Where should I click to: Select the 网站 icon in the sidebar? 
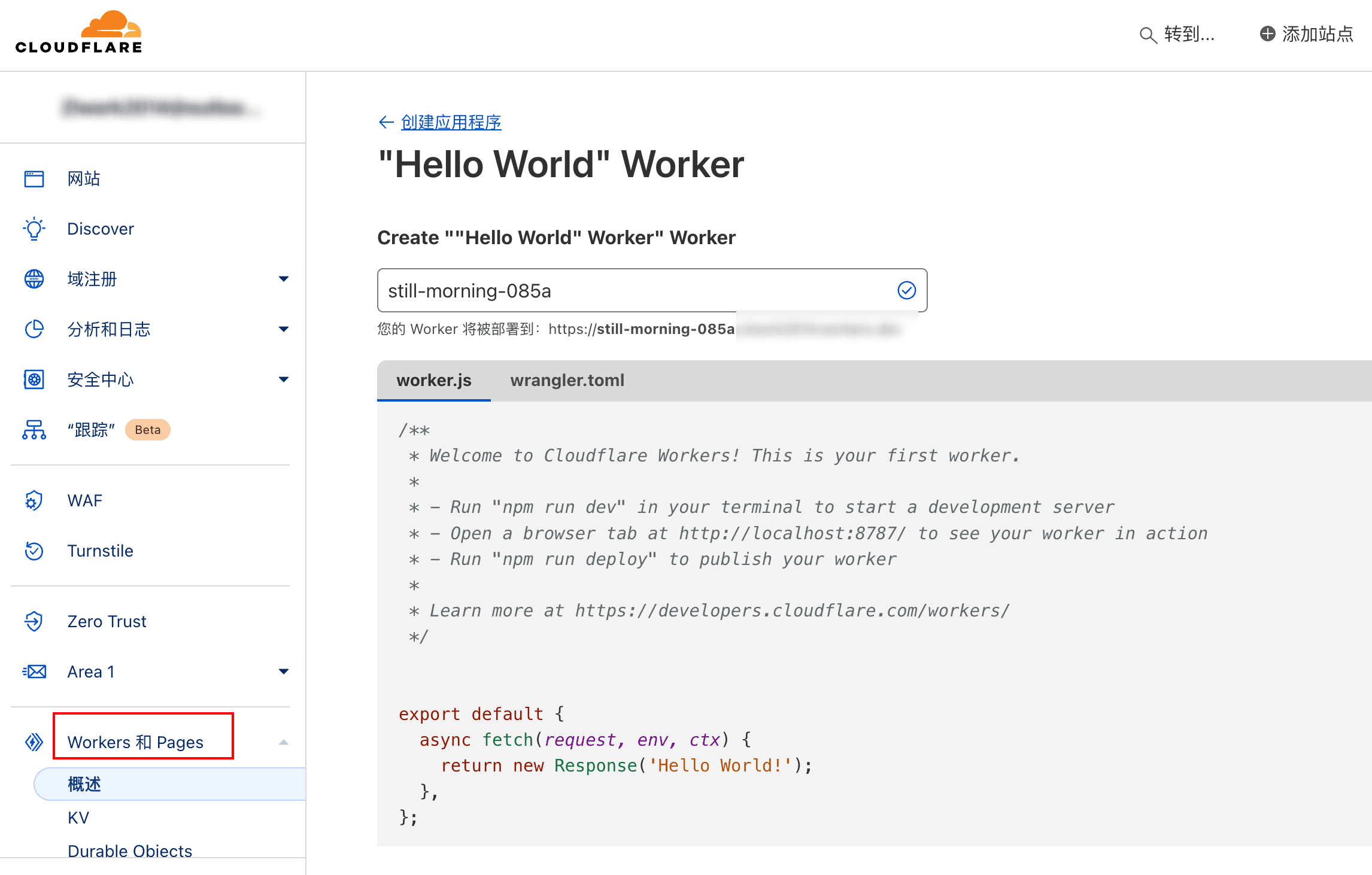(x=34, y=178)
